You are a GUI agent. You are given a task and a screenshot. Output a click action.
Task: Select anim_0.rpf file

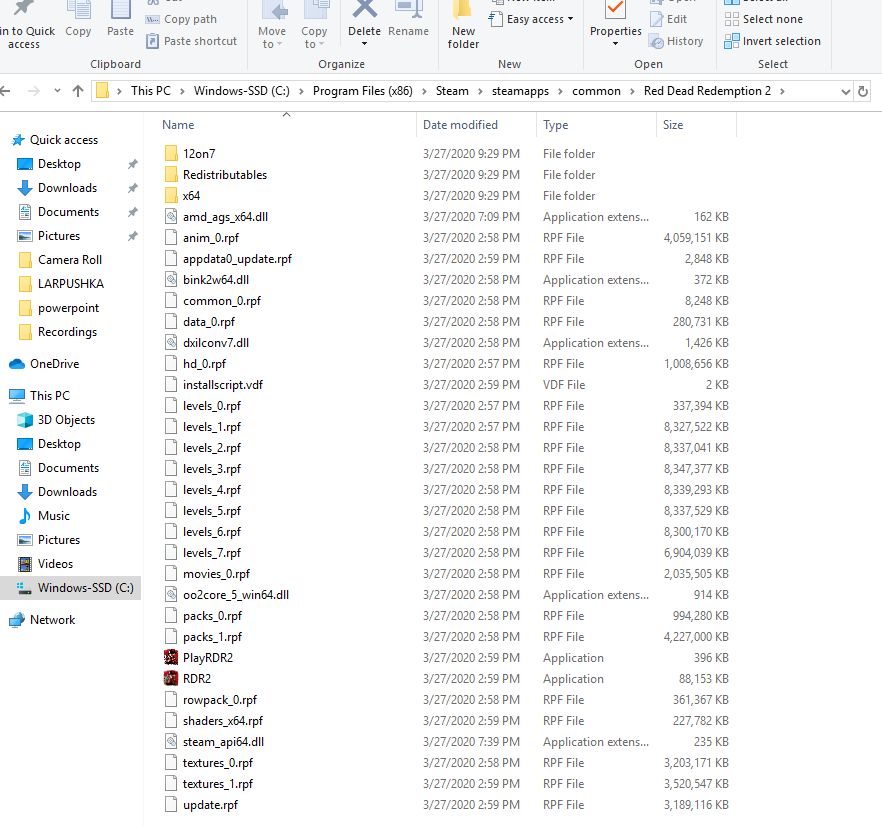click(210, 238)
